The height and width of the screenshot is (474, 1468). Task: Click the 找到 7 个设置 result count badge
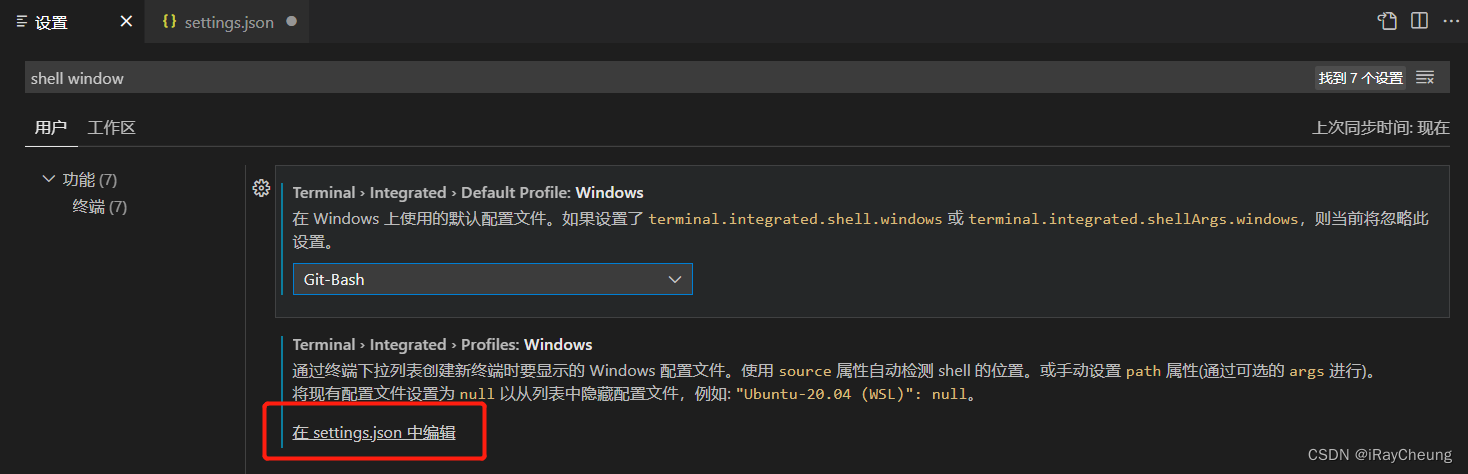pos(1360,78)
